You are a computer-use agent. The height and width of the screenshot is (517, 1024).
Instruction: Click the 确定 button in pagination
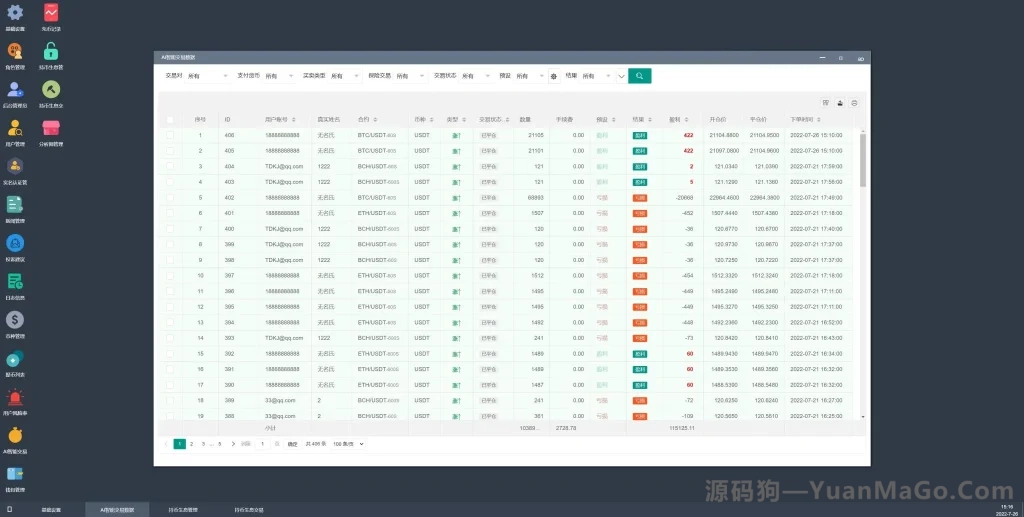click(293, 443)
